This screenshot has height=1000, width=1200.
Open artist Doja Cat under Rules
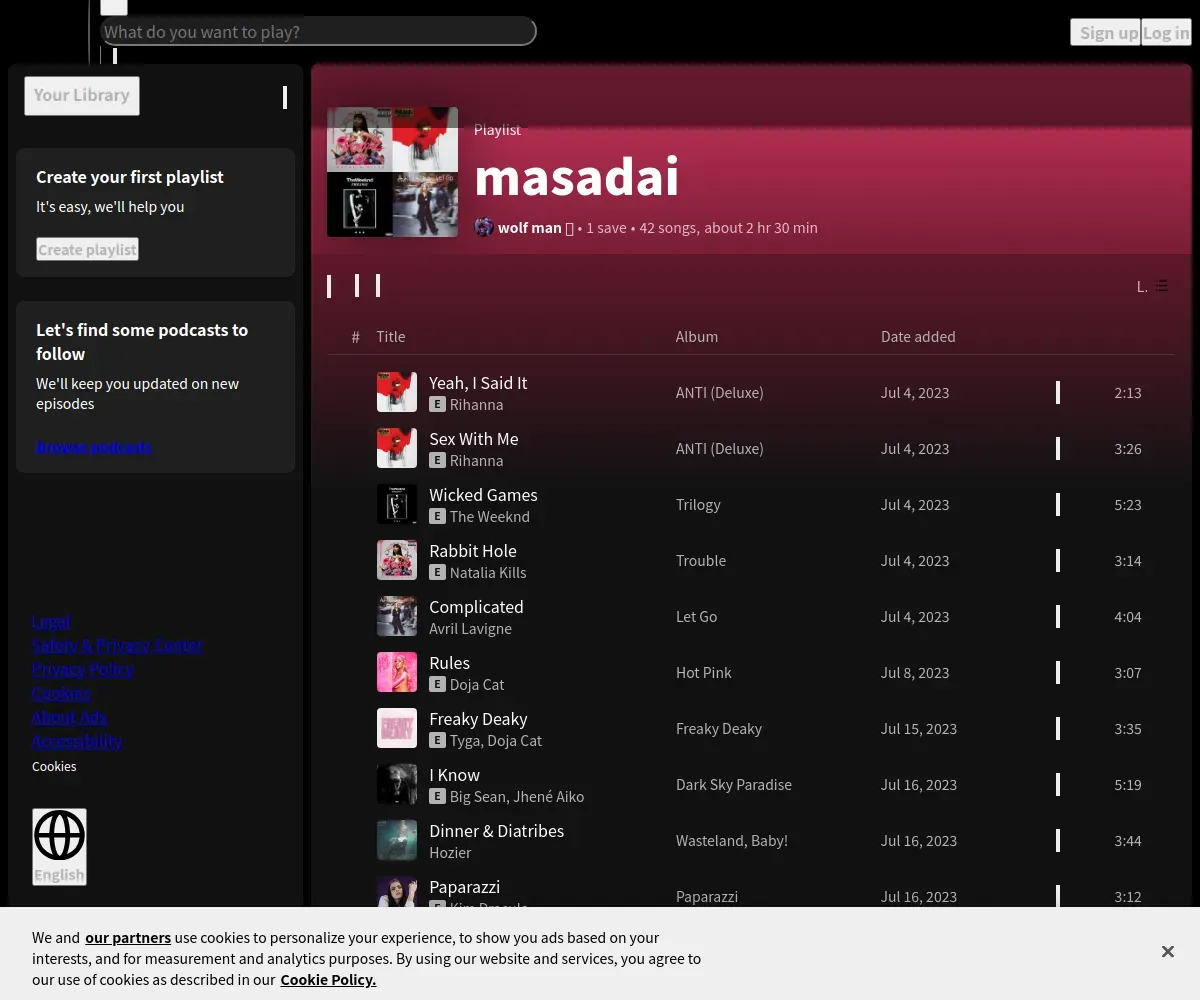(x=477, y=684)
